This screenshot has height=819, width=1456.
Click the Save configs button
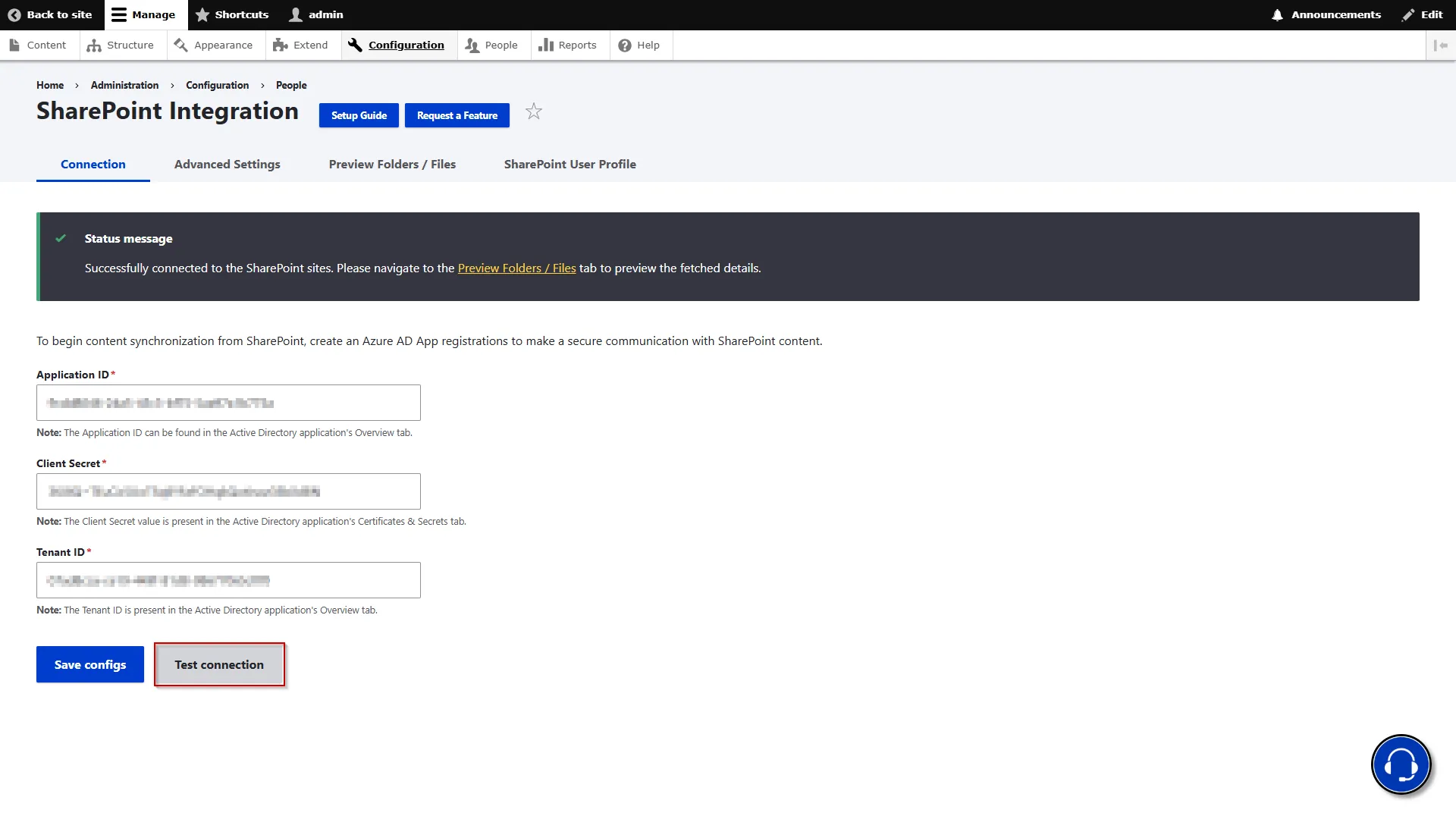90,664
